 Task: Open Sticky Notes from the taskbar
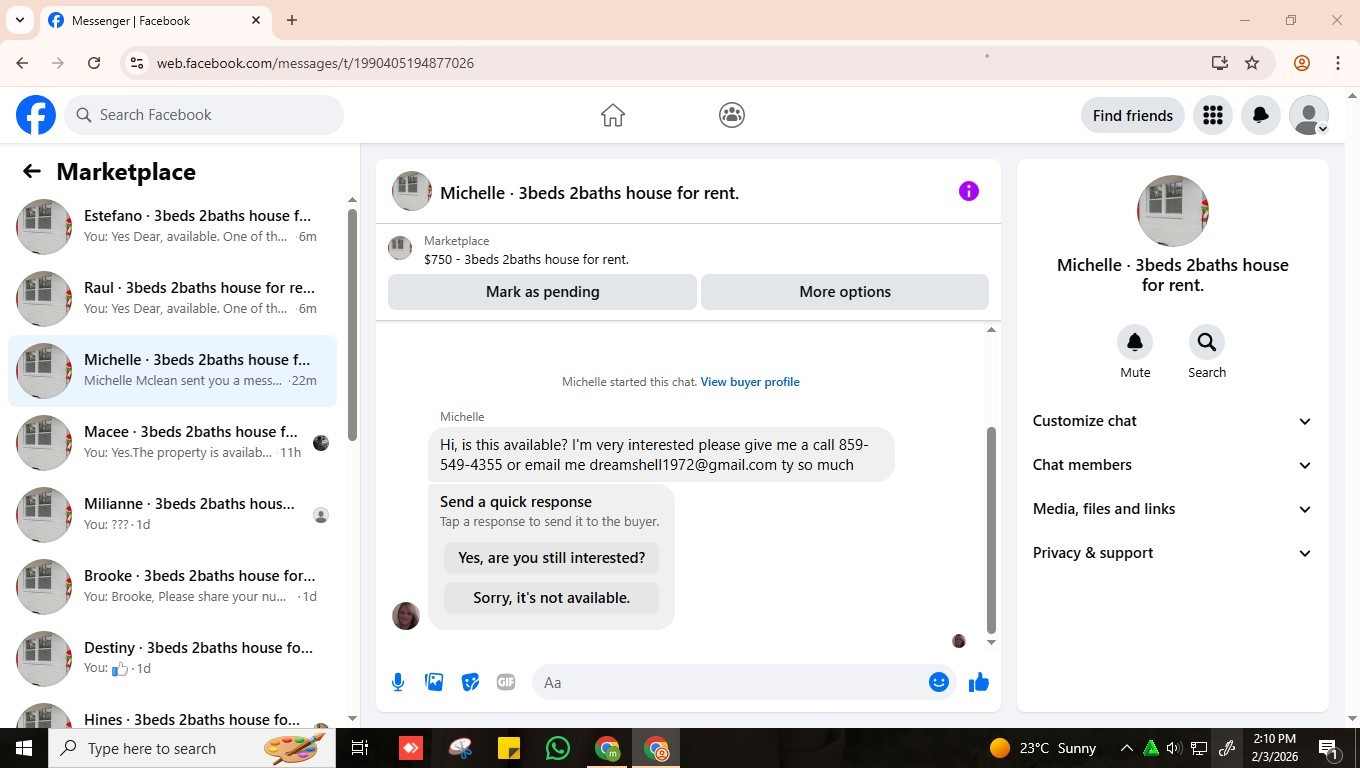(509, 748)
